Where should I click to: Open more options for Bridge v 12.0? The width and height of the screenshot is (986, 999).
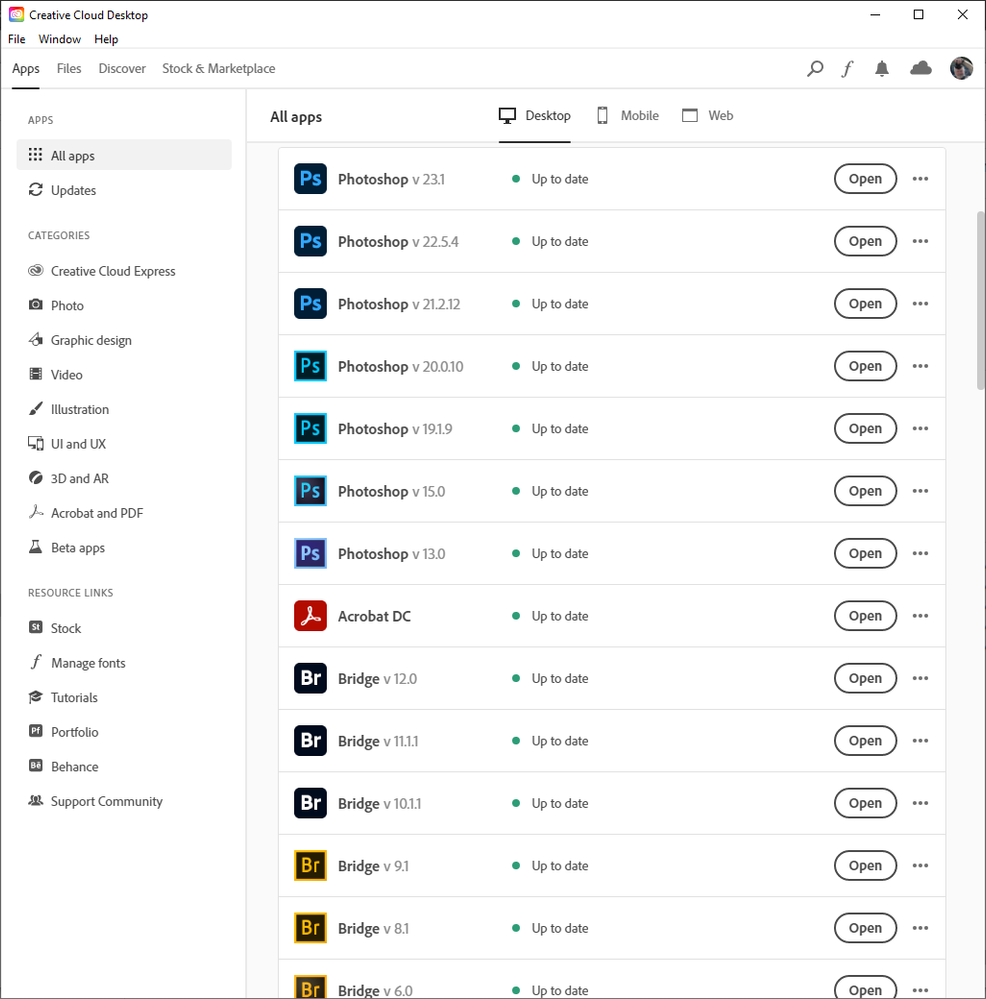point(920,678)
